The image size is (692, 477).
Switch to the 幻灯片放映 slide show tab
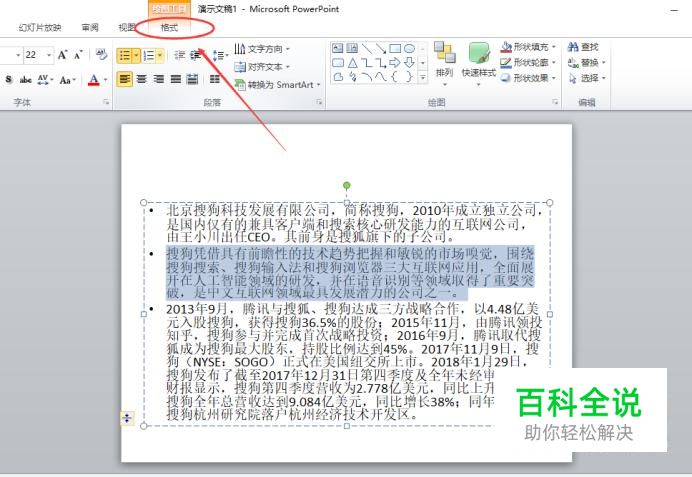40,28
